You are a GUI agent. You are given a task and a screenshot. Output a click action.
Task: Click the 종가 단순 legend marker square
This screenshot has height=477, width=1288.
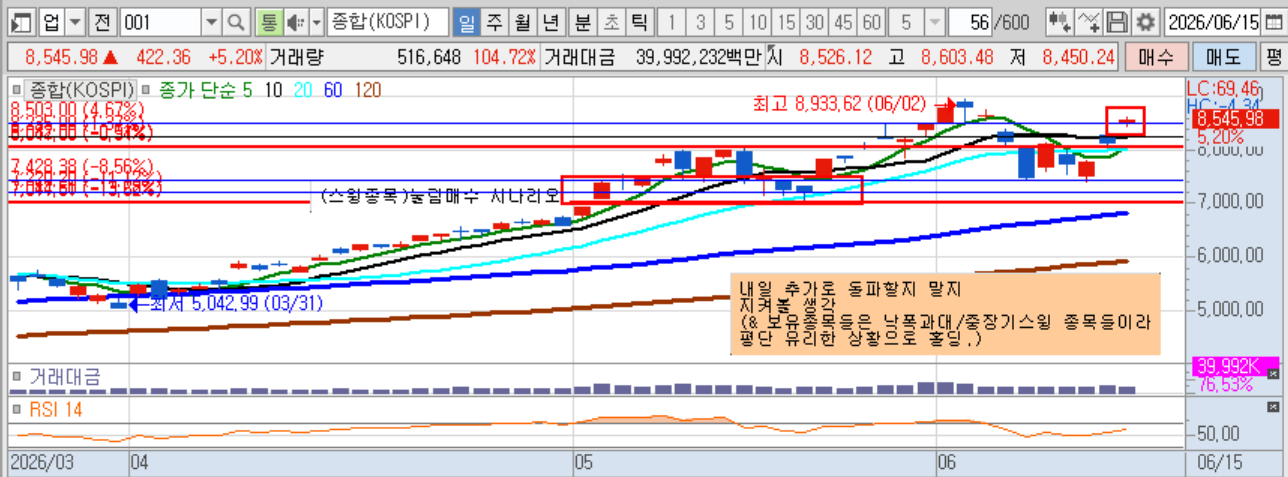tap(145, 90)
